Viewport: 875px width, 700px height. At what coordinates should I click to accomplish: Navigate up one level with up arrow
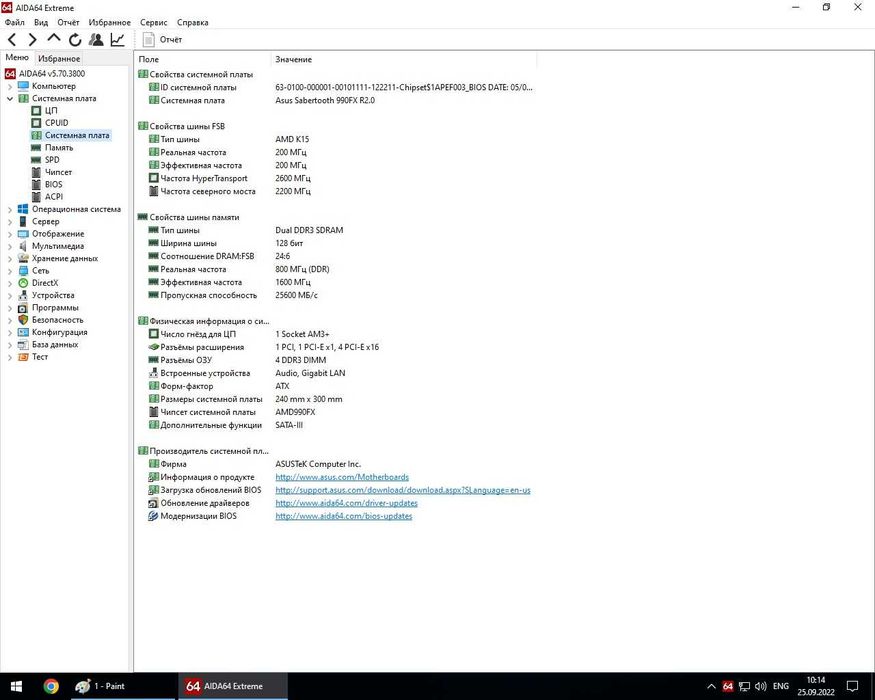pos(54,39)
